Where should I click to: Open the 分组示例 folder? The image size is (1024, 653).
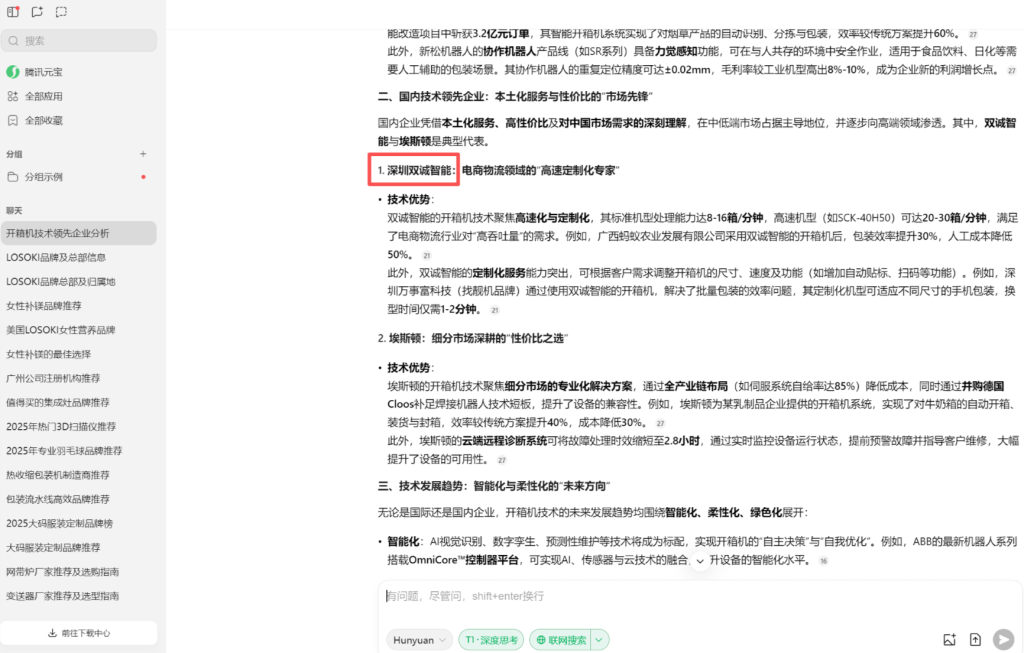click(x=43, y=177)
